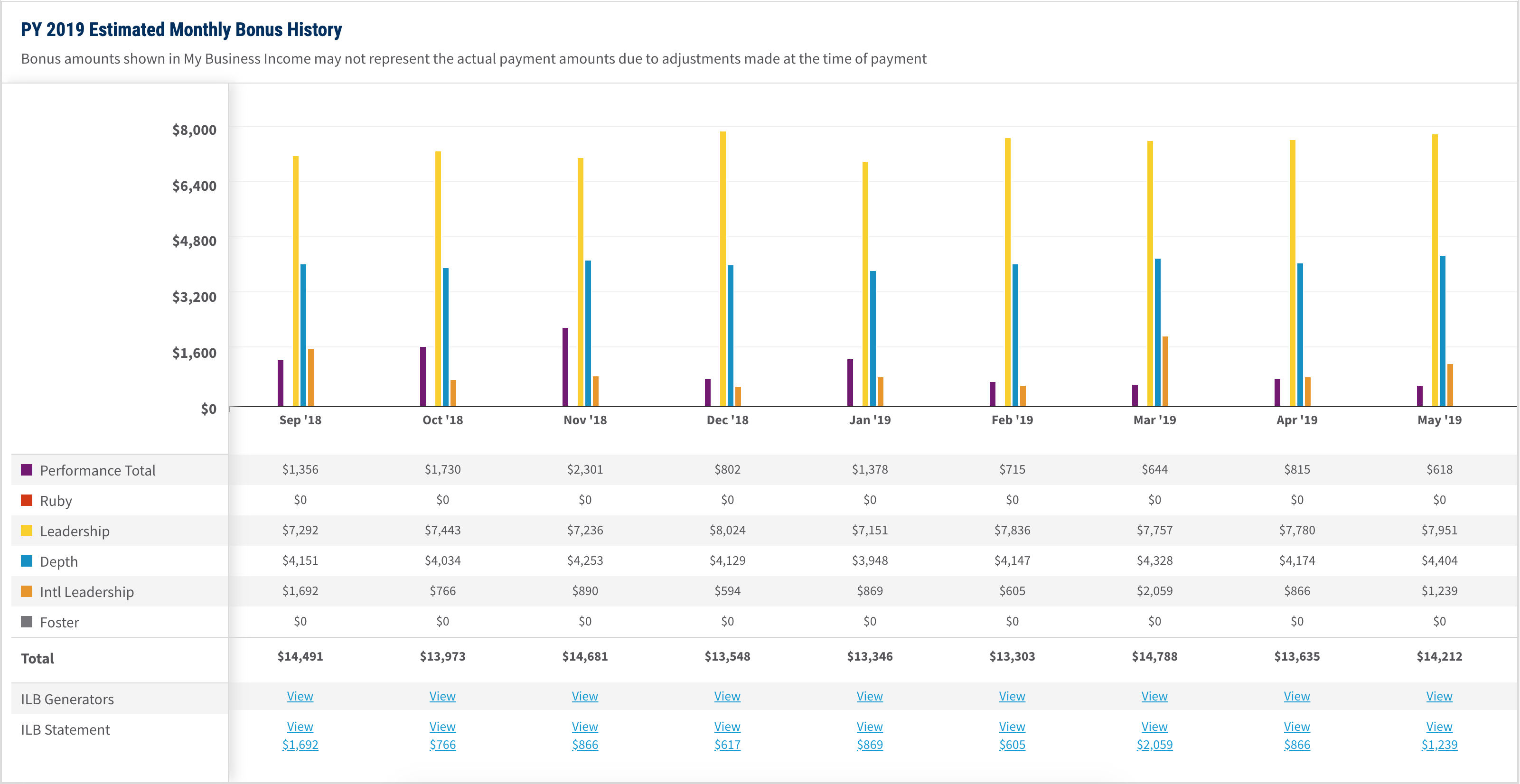Screen dimensions: 1520x784
Task: Click the gray Foster legend swatch
Action: click(27, 622)
